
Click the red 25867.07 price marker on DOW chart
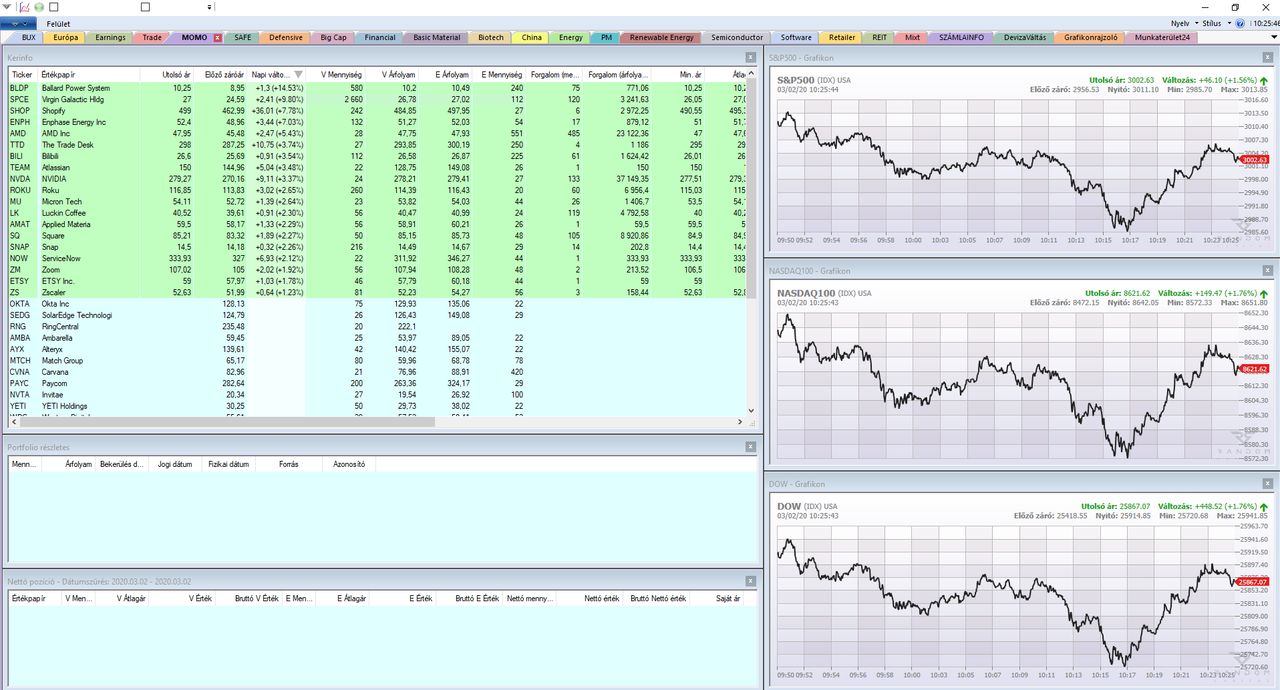pos(1252,582)
